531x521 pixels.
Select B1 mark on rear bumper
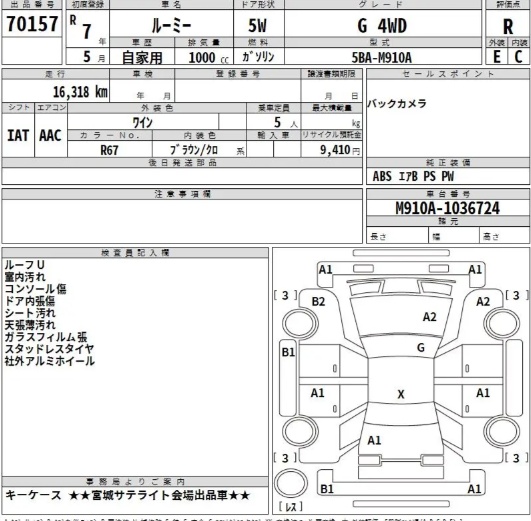coord(327,489)
